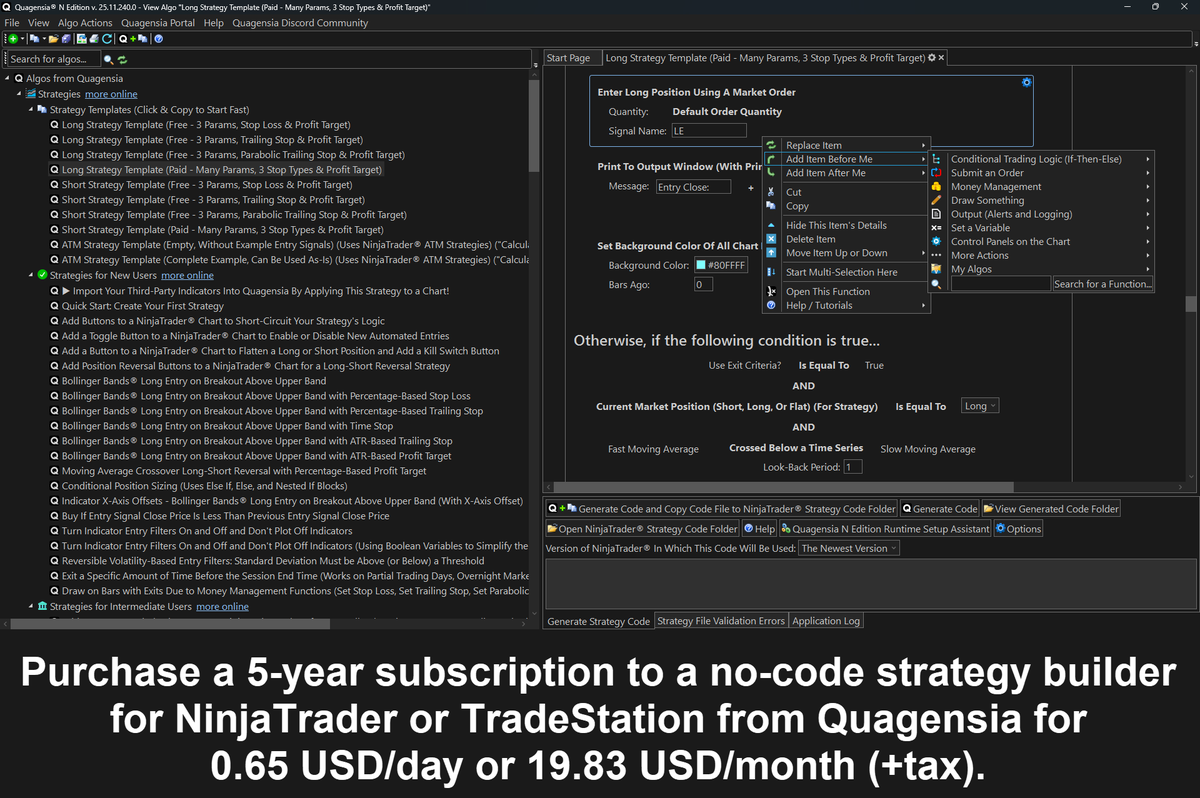
Task: Click more online link beside Strategies
Action: [111, 94]
